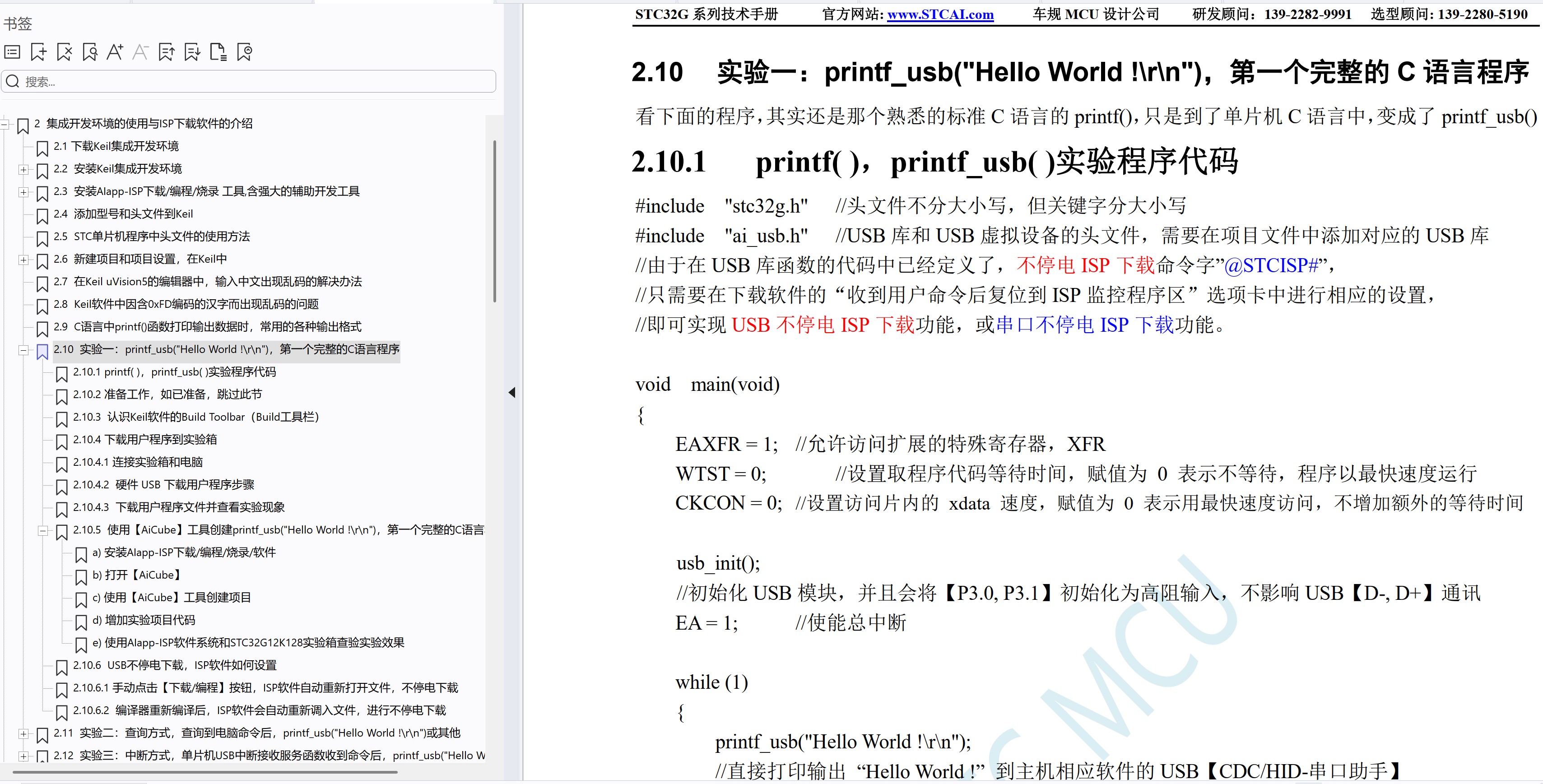Screen dimensions: 1543x784
Task: Expand the 2.6 新建项目和项目设置 node
Action: [x=23, y=260]
